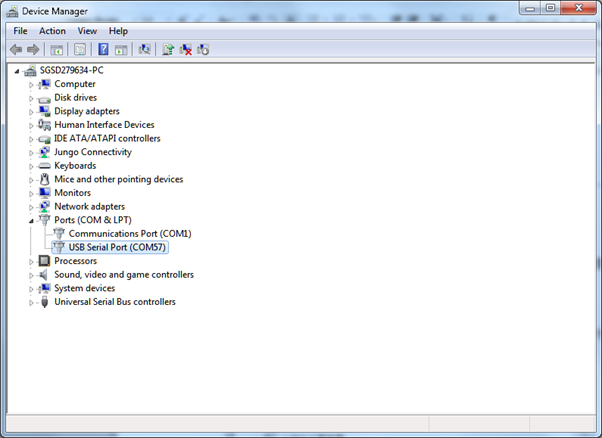Expand the Disk drives node
This screenshot has height=438, width=602.
[x=31, y=98]
